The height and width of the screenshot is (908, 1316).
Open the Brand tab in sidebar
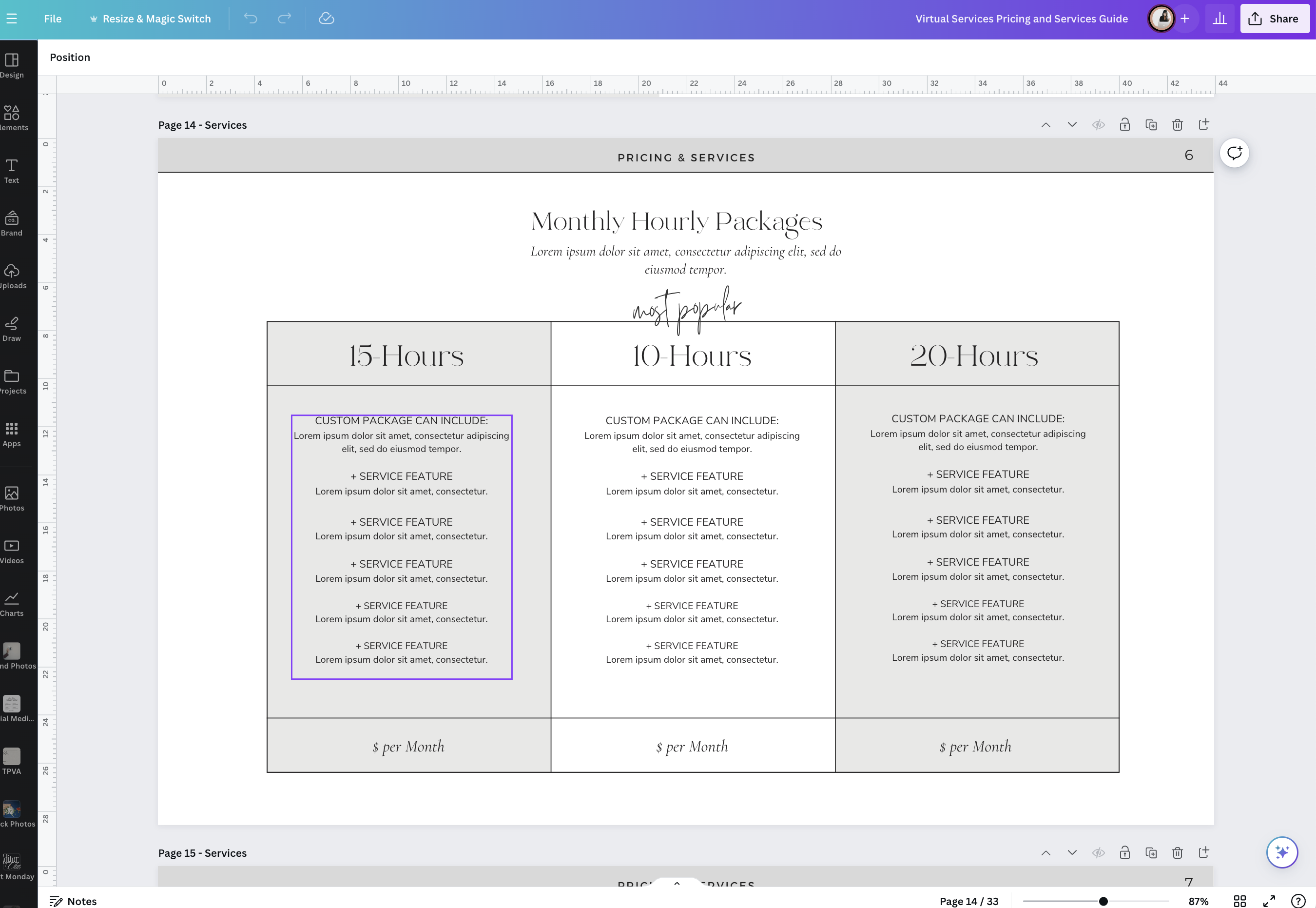[12, 223]
